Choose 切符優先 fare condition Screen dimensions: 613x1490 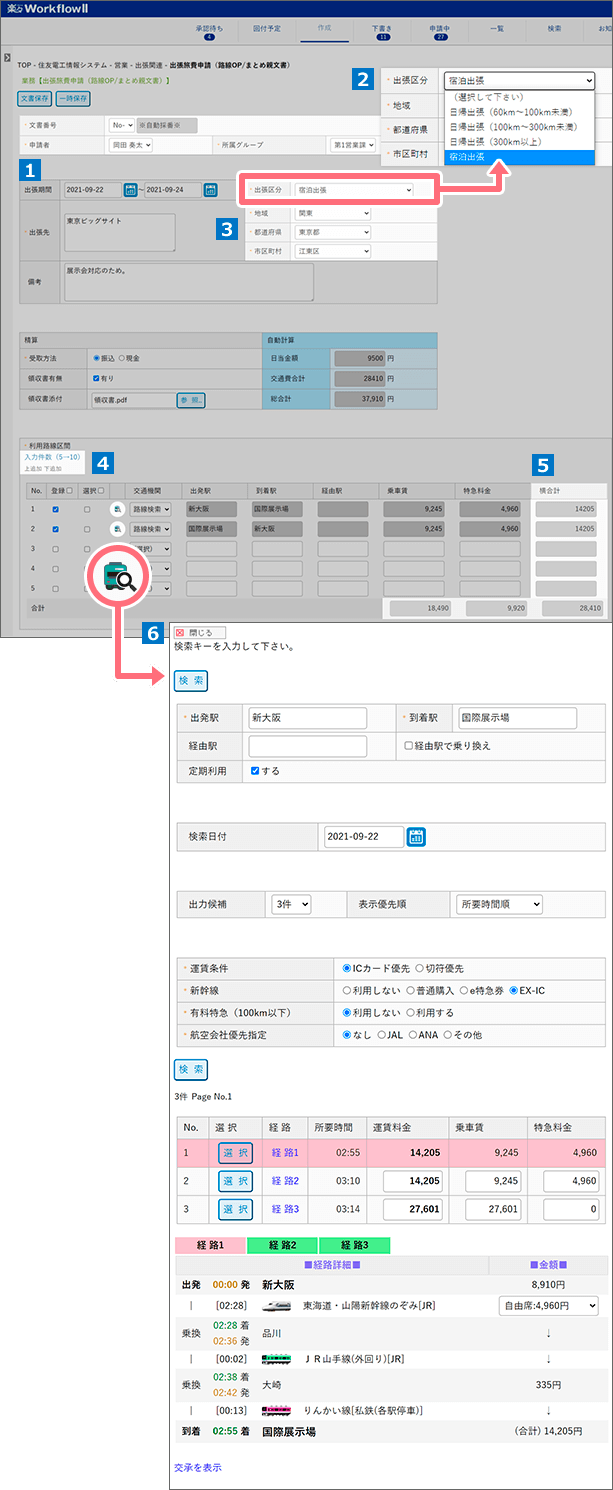click(420, 969)
